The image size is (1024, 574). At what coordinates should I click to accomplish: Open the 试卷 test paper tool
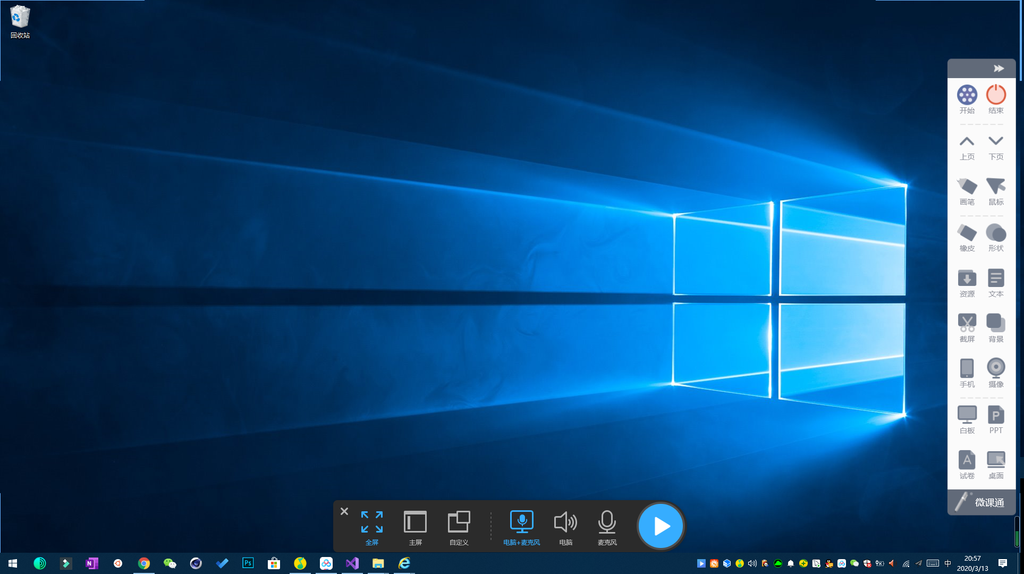pos(967,465)
